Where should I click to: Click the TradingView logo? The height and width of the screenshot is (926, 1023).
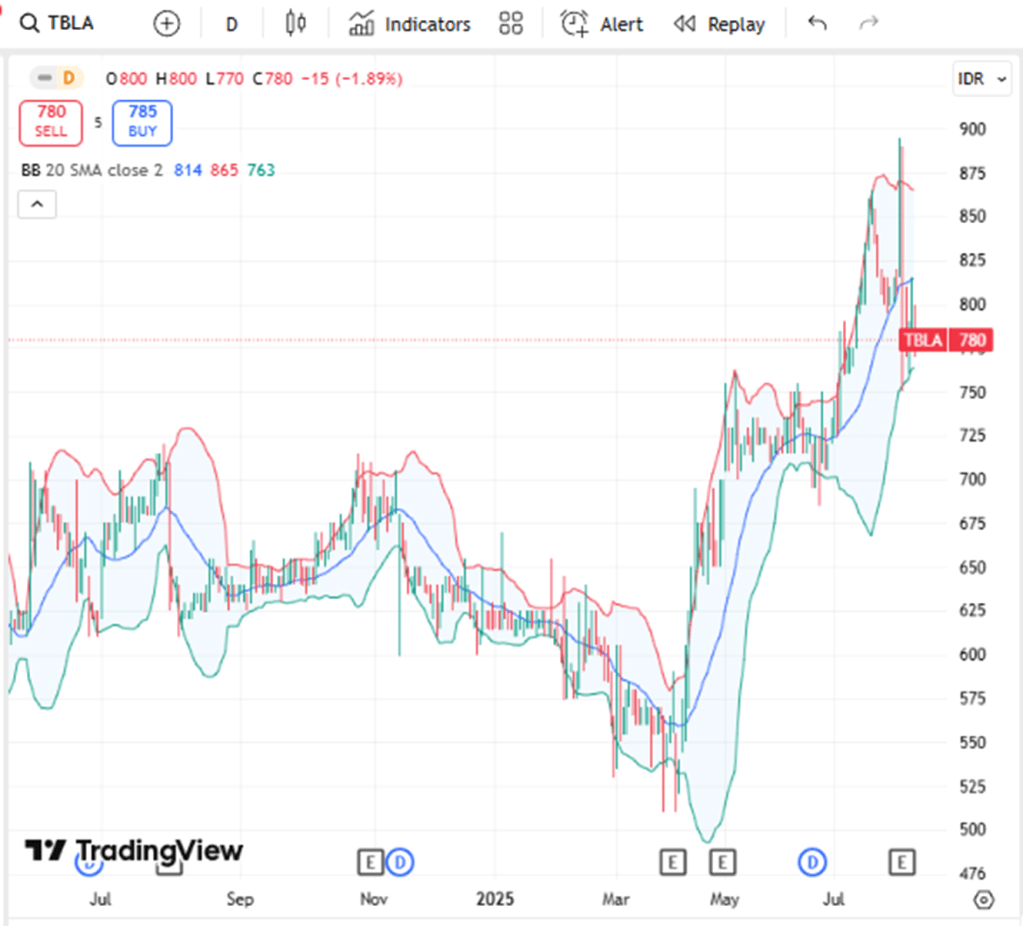coord(134,851)
